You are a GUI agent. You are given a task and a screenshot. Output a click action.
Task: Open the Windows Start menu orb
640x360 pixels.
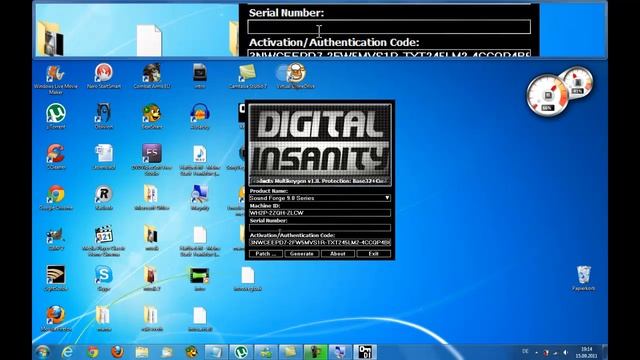[43, 352]
